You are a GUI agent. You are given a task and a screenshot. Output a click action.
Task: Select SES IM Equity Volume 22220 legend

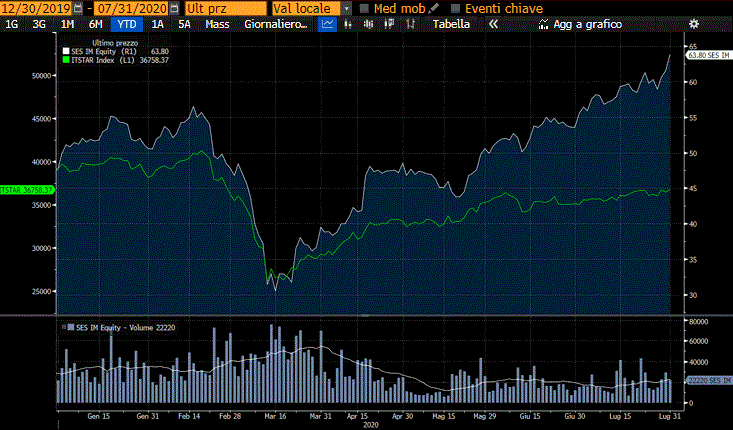pos(125,328)
